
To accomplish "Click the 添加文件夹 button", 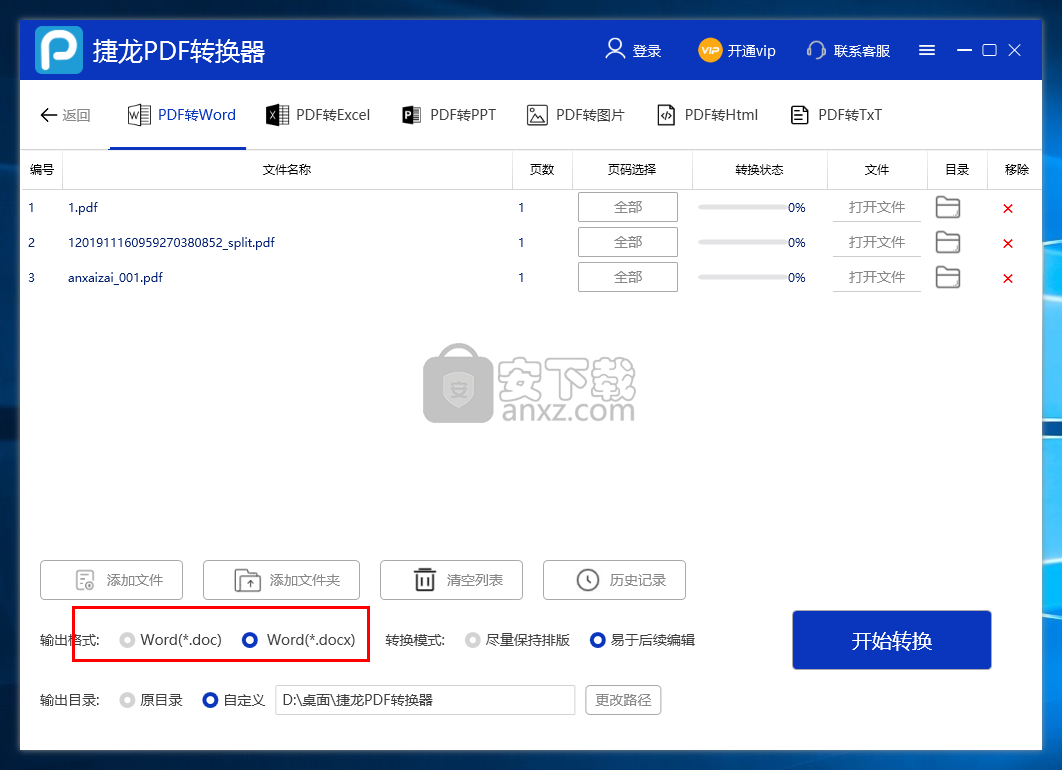I will 281,580.
